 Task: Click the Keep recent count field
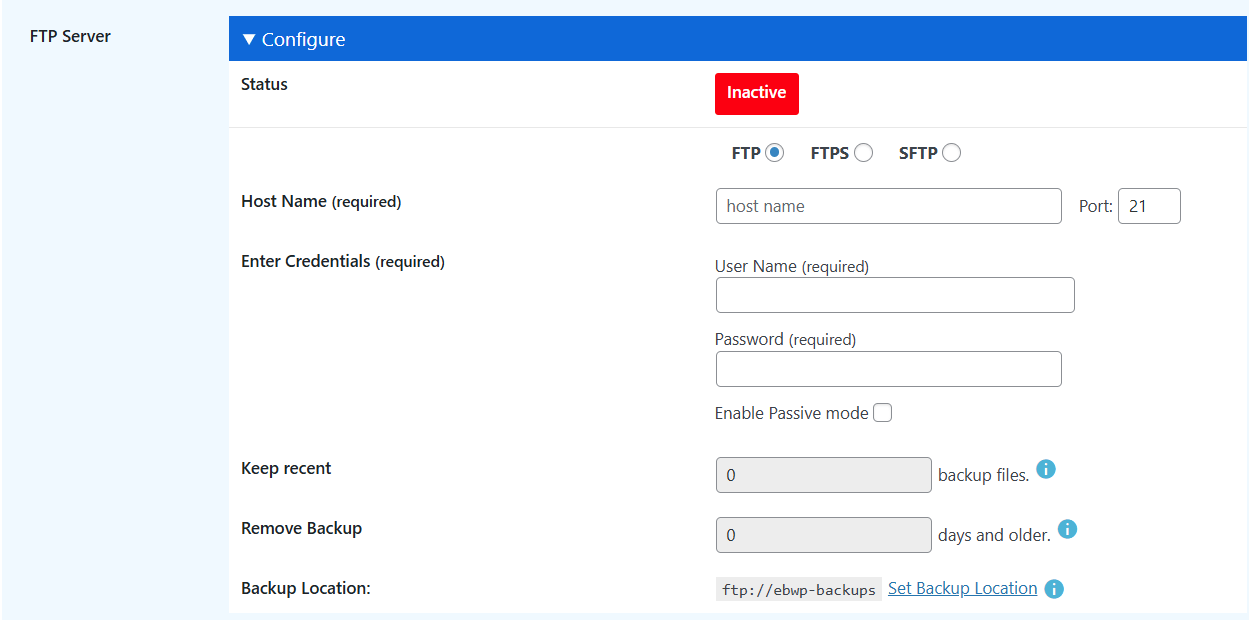click(x=823, y=475)
